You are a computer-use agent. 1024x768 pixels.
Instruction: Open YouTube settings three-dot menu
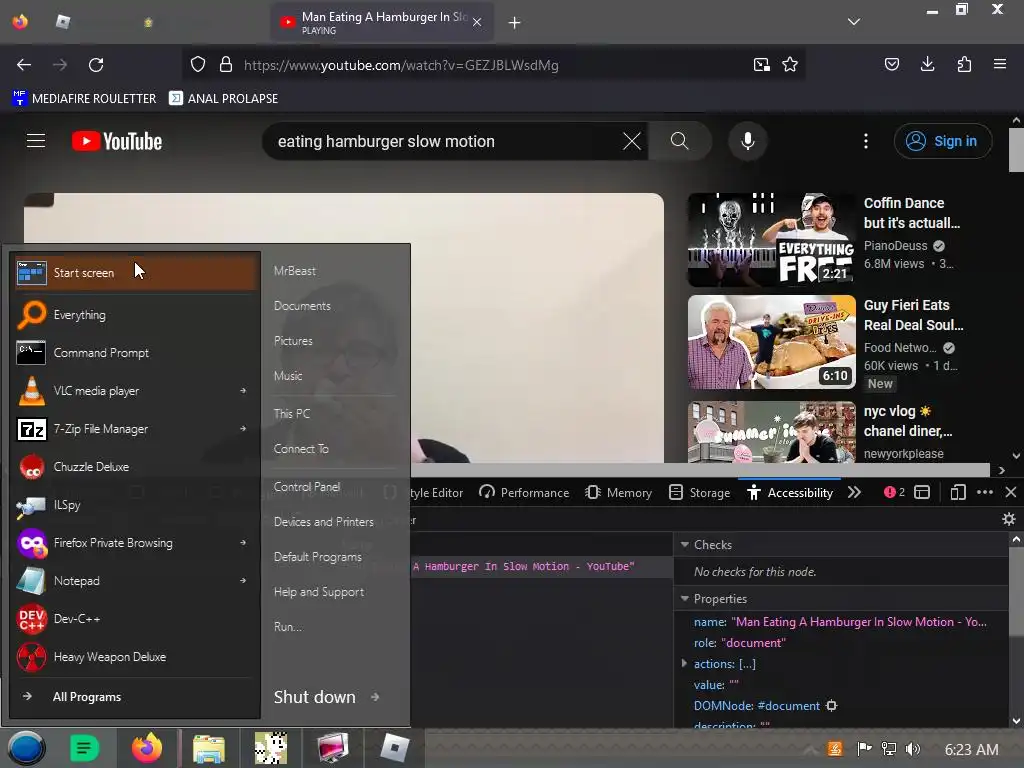tap(866, 141)
